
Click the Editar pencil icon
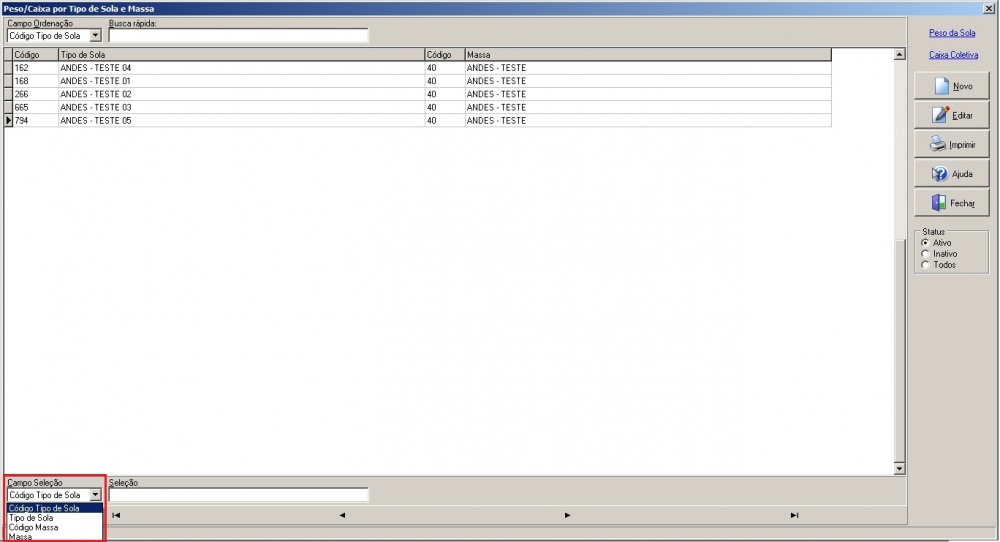pos(941,115)
